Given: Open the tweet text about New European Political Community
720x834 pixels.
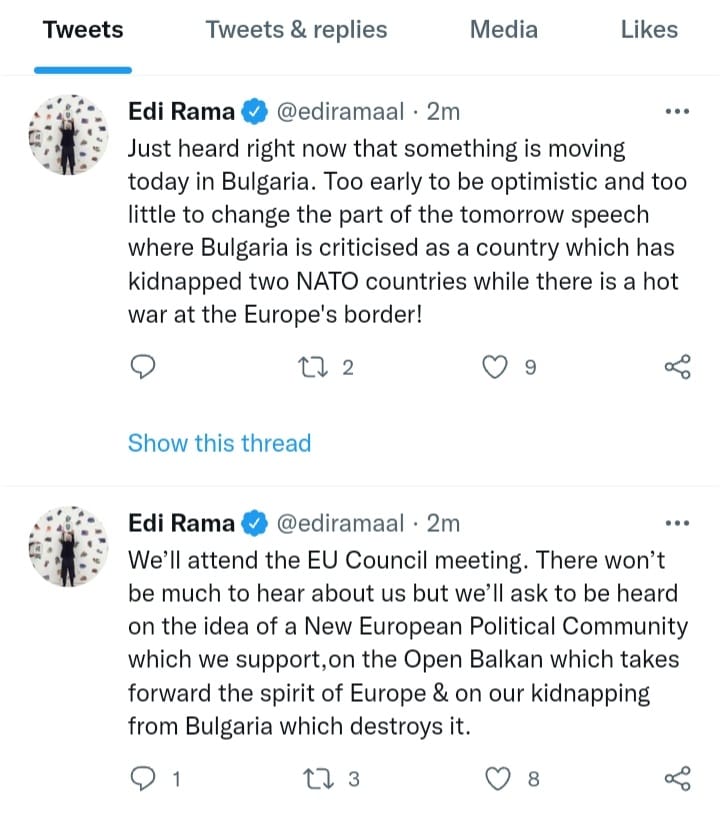Looking at the screenshot, I should (407, 626).
